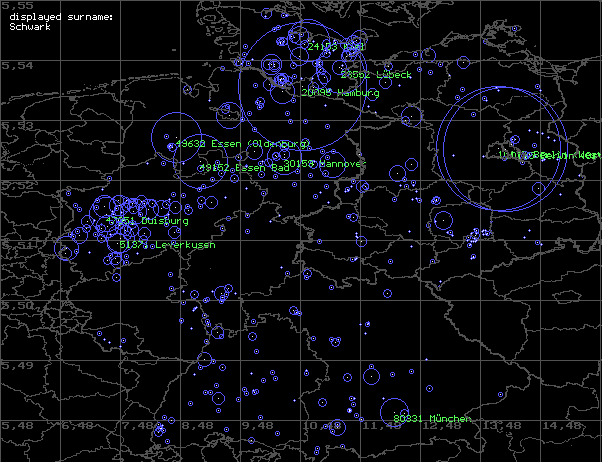
Task: Select the 5,53 latitude axis label
Action: 16,126
